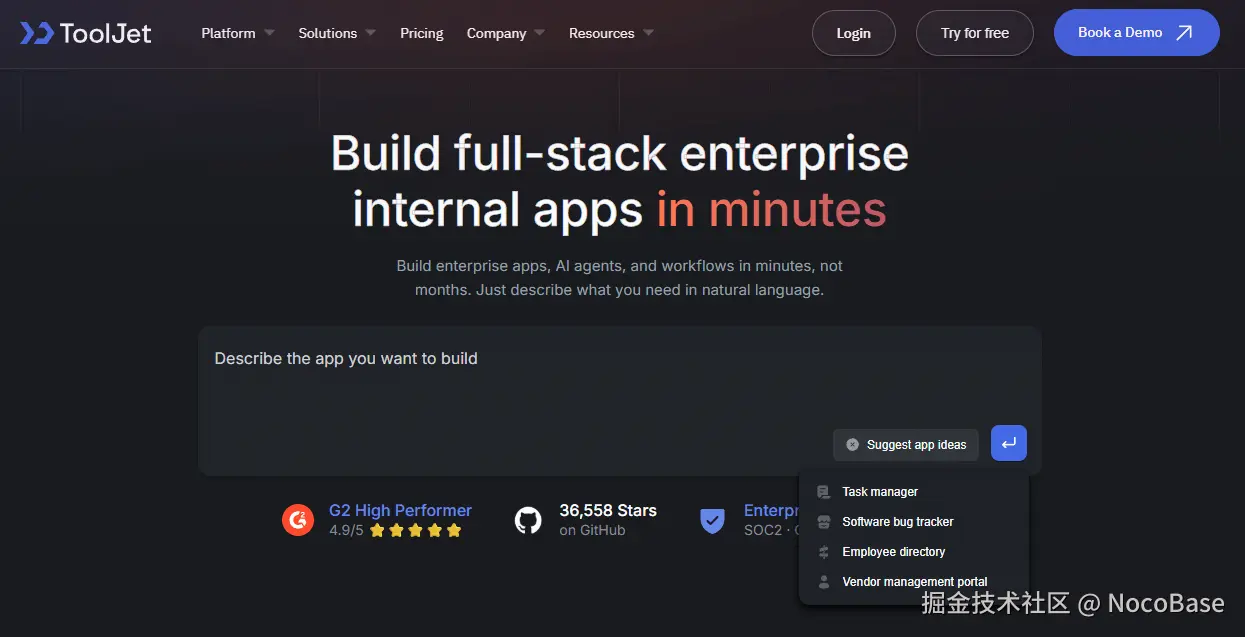Click the Book a Demo button
The height and width of the screenshot is (637, 1245).
click(x=1137, y=33)
